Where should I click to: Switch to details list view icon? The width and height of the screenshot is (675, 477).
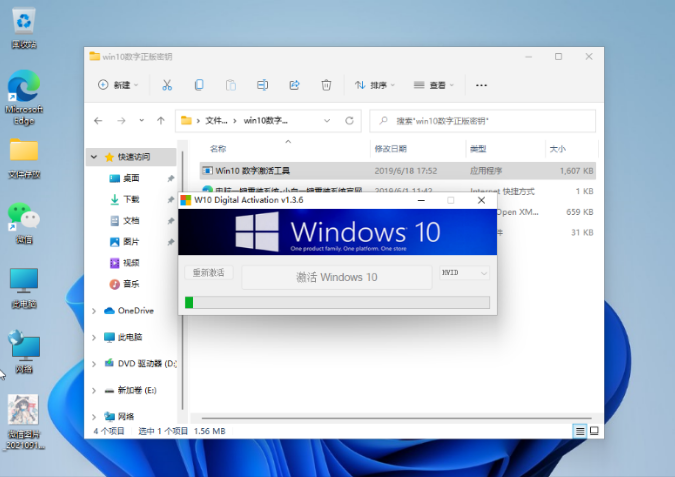tap(580, 430)
